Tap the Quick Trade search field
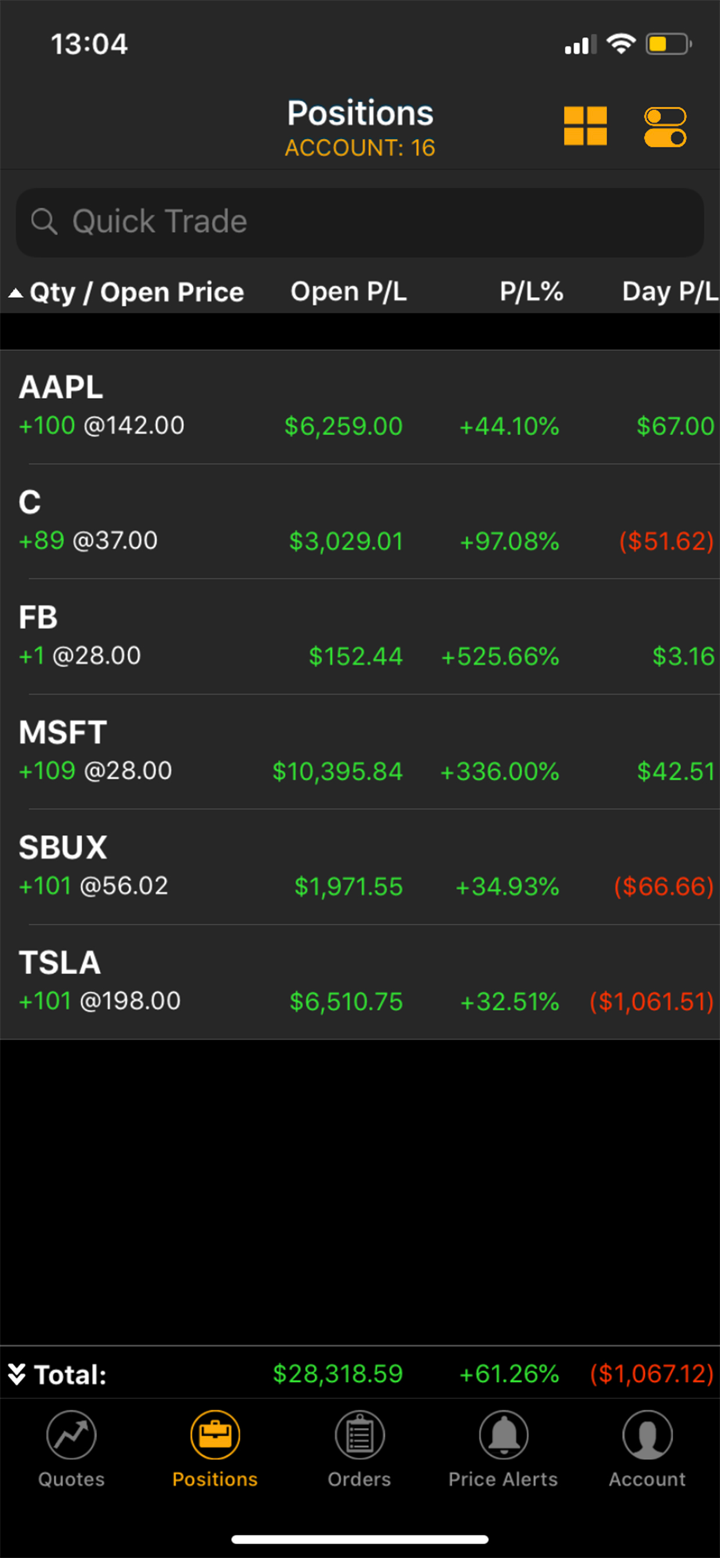 click(x=360, y=221)
